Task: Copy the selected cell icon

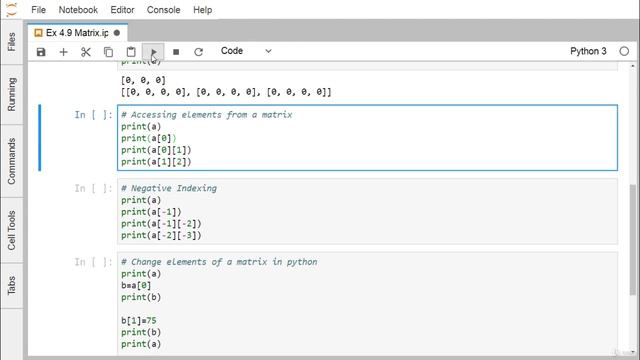Action: coord(108,52)
